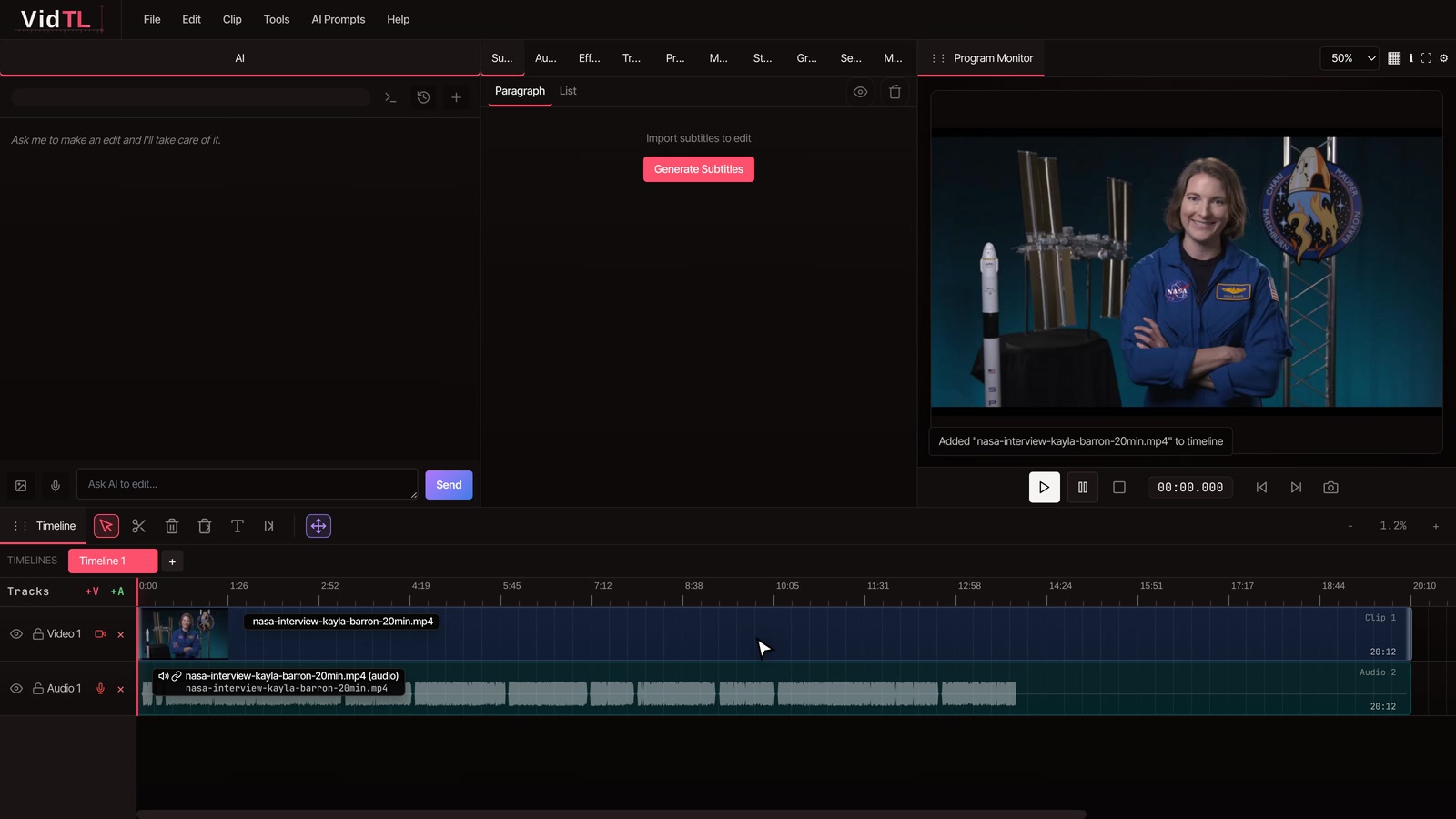Add a new timeline tab
Image resolution: width=1456 pixels, height=819 pixels.
click(172, 561)
